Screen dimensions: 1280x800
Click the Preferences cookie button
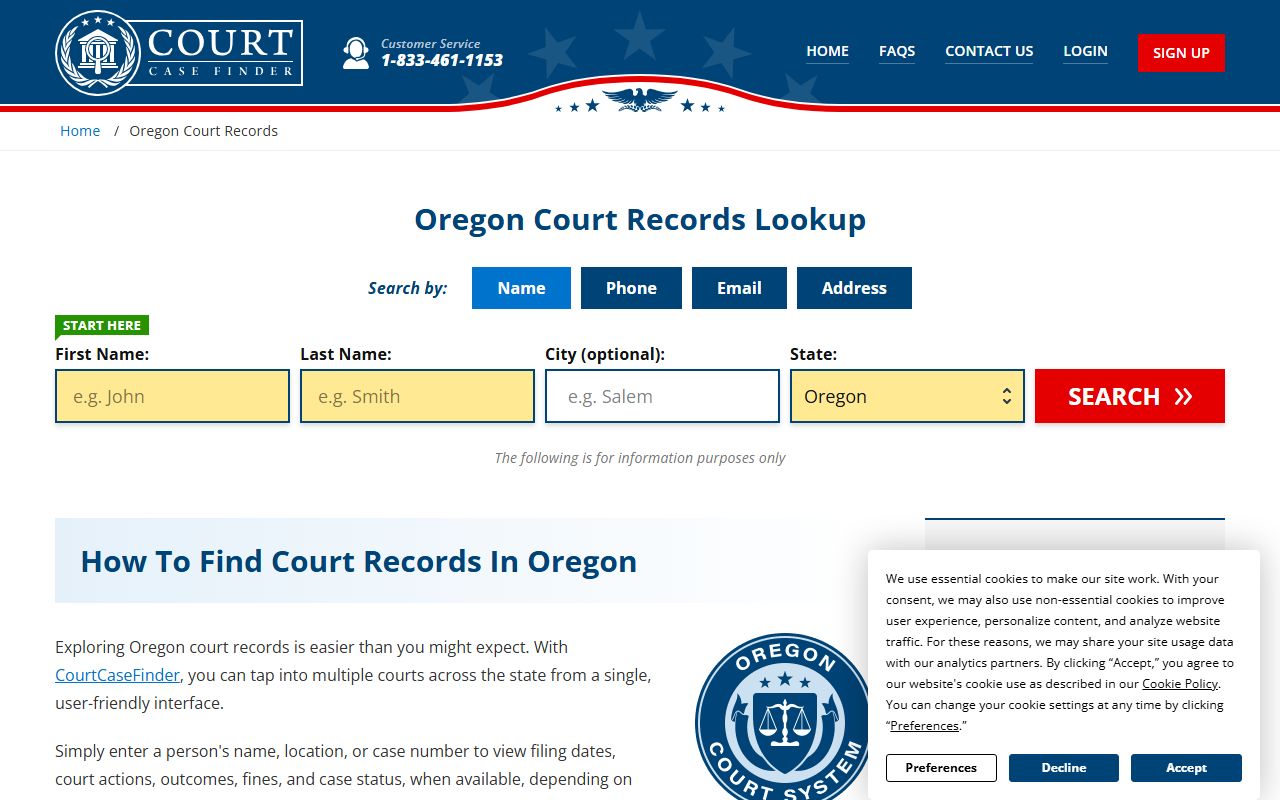pos(941,768)
